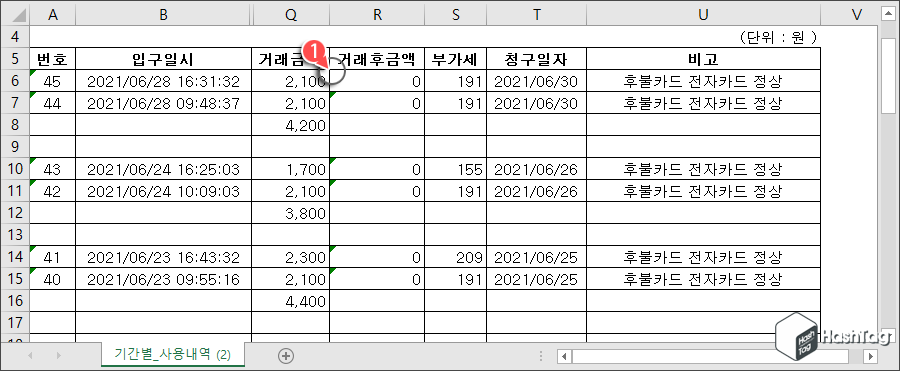Screen dimensions: 900x371
Task: Click the 2021/06/30 date in row 6
Action: [x=537, y=81]
